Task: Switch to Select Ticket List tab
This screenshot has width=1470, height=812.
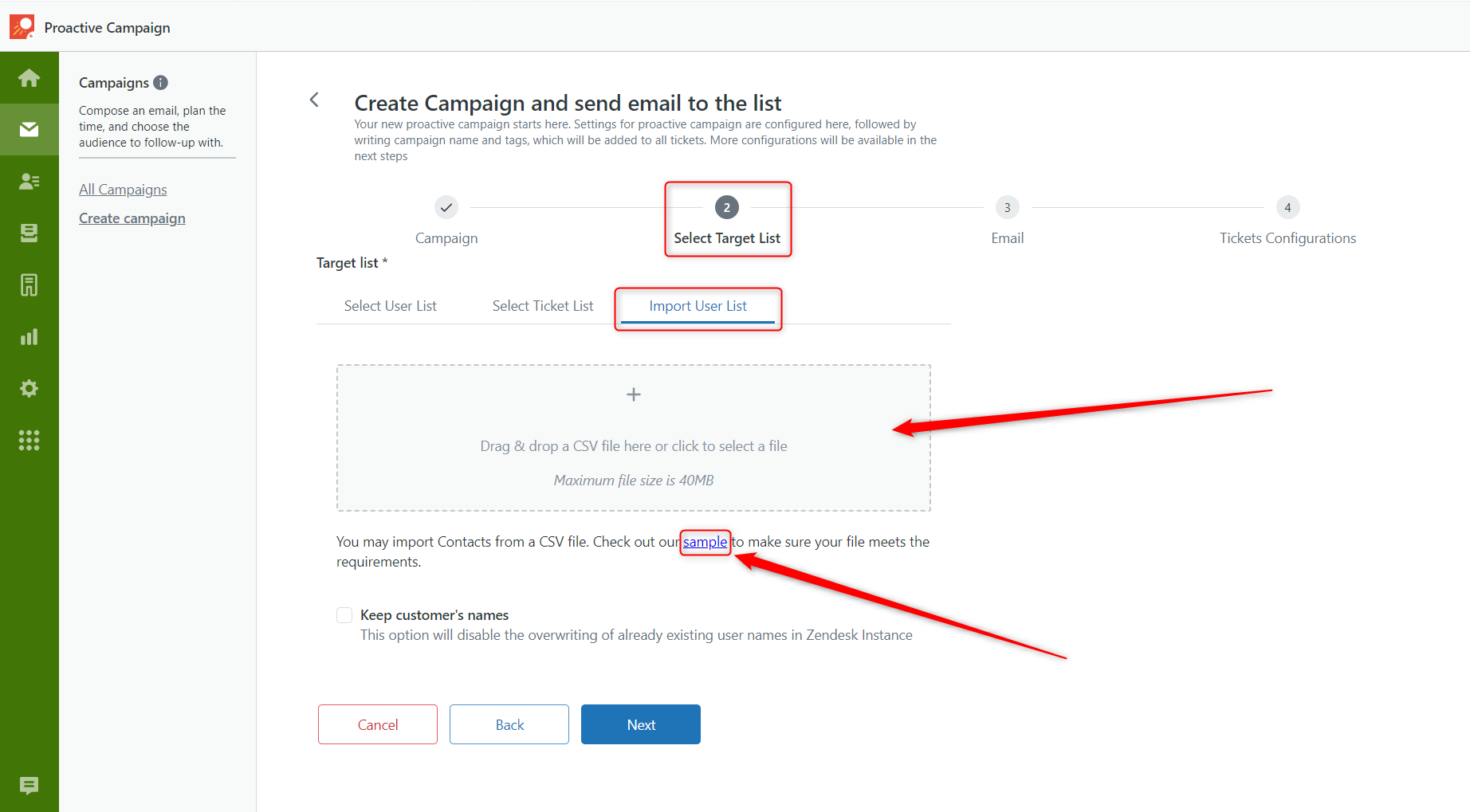Action: point(543,306)
